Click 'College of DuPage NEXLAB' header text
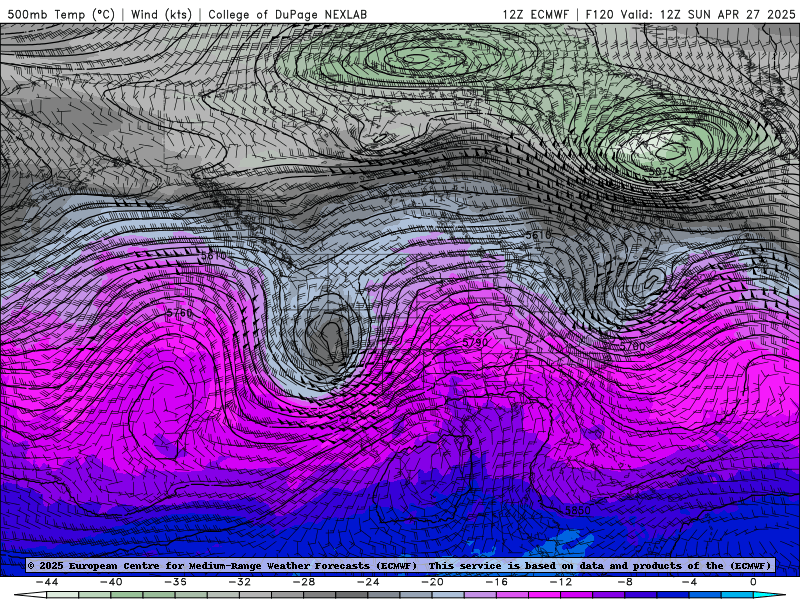Viewport: 800px width, 600px height. tap(287, 14)
